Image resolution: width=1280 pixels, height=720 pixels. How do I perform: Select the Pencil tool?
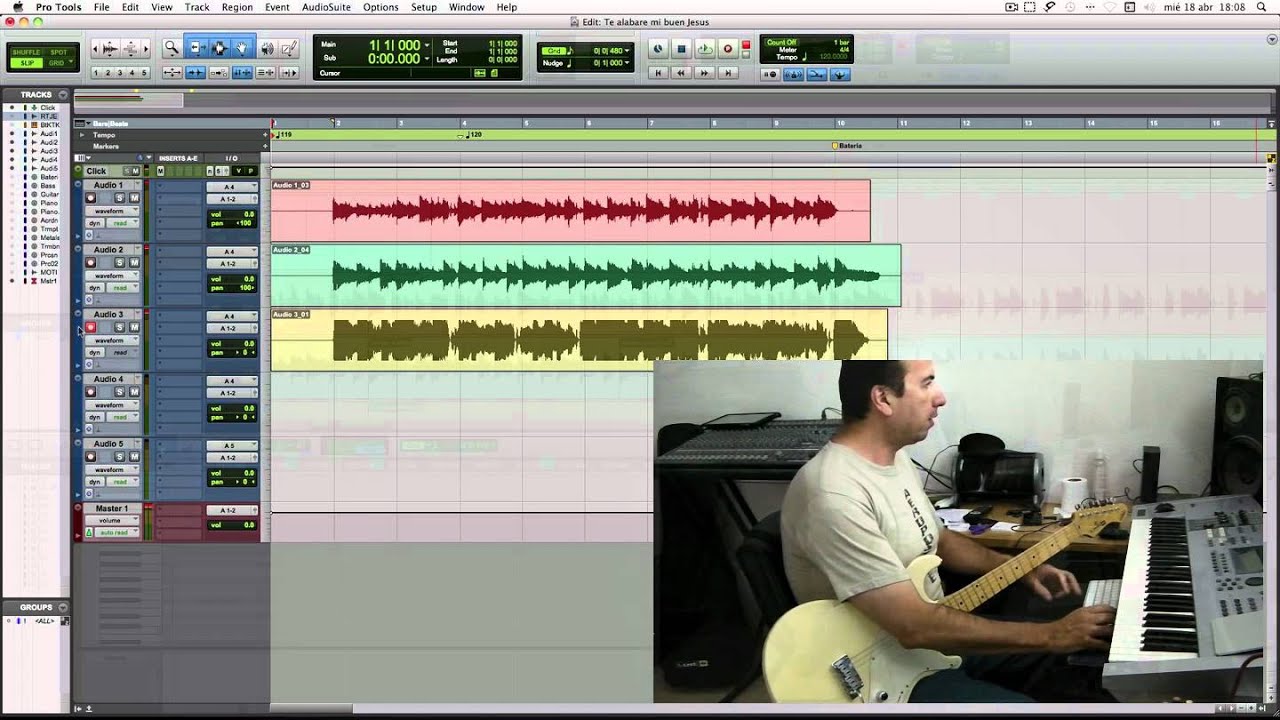point(289,47)
